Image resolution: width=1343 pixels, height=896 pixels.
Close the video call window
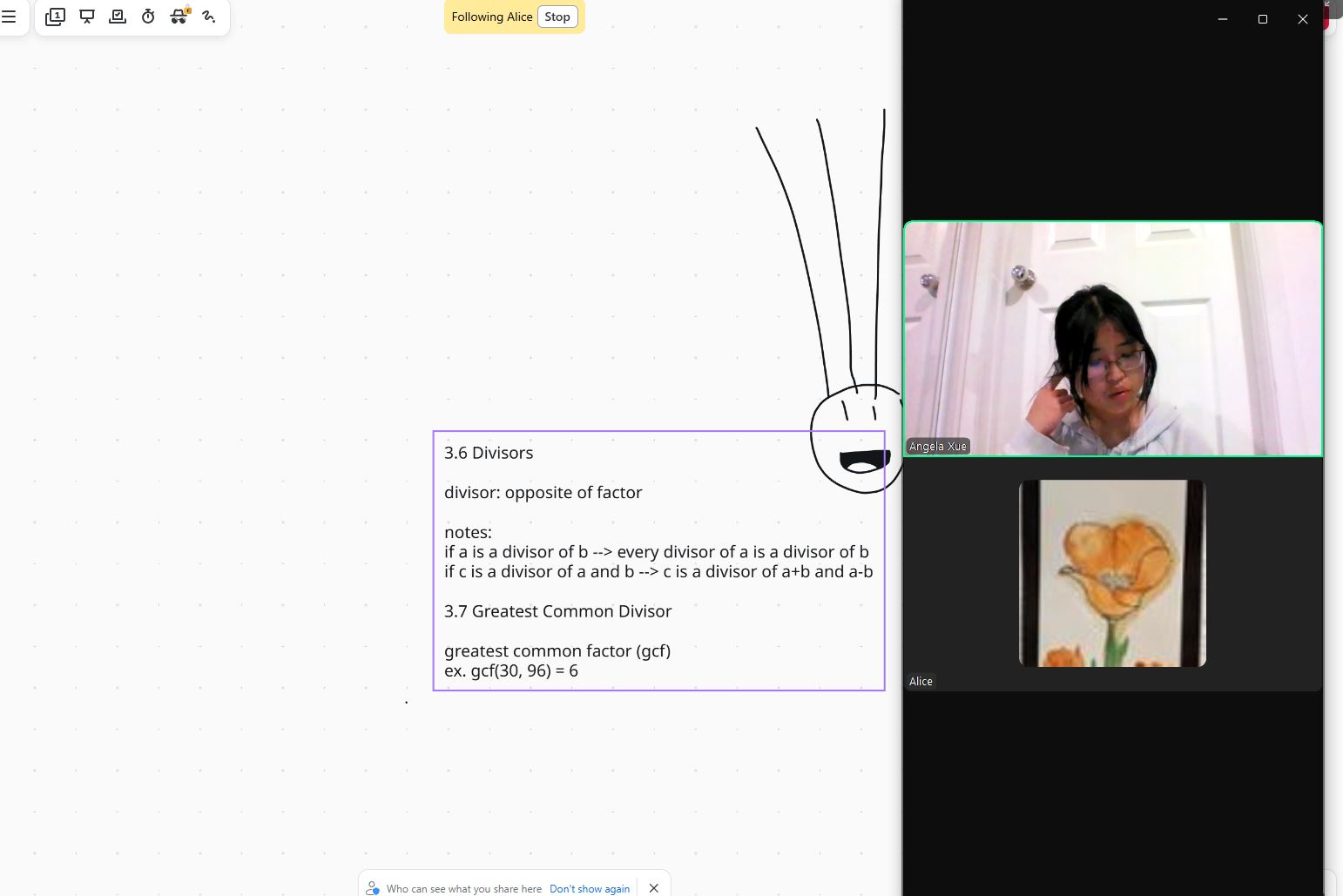pos(1303,19)
